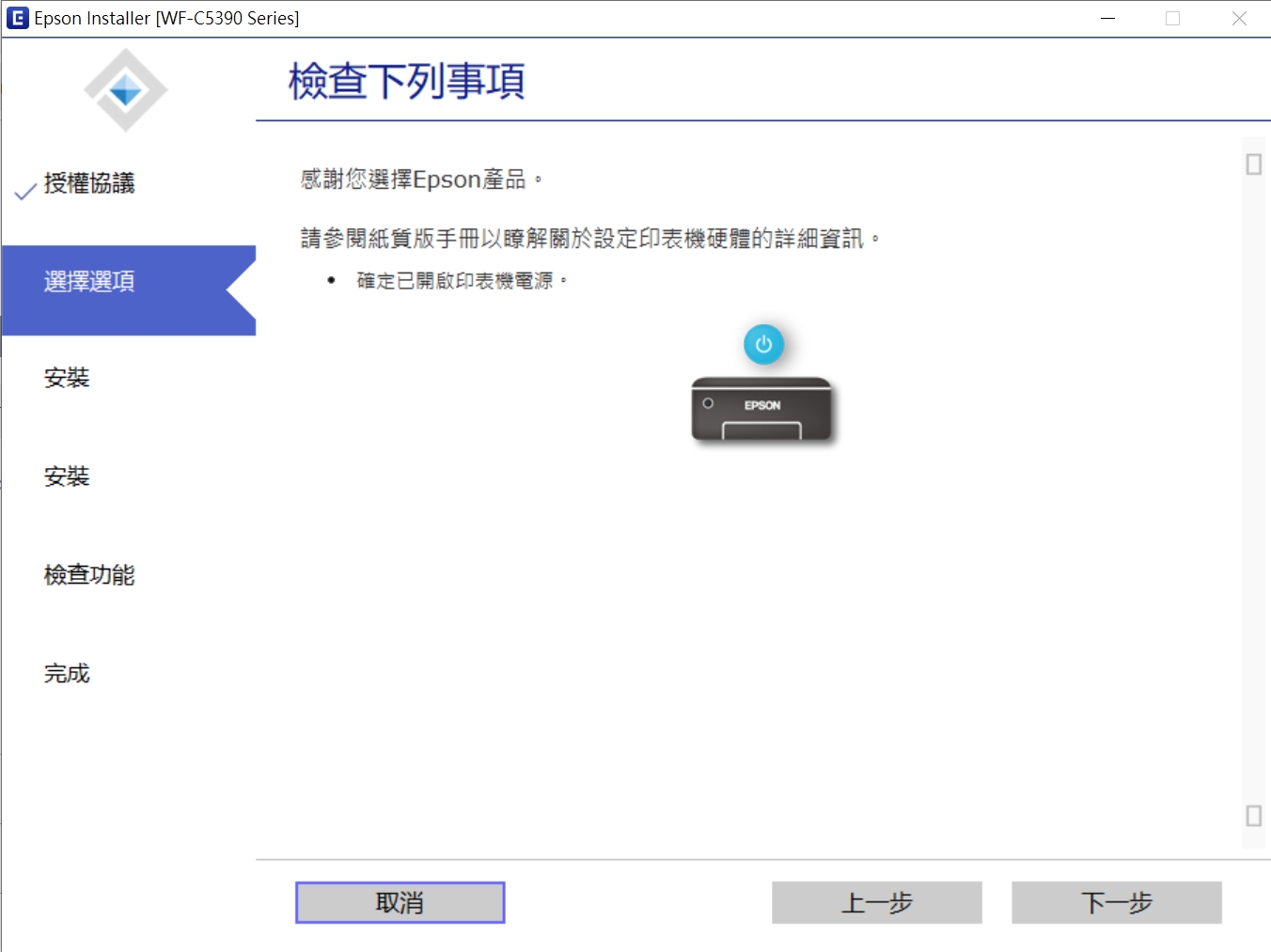Proceed with the 下一步 button

click(1117, 902)
